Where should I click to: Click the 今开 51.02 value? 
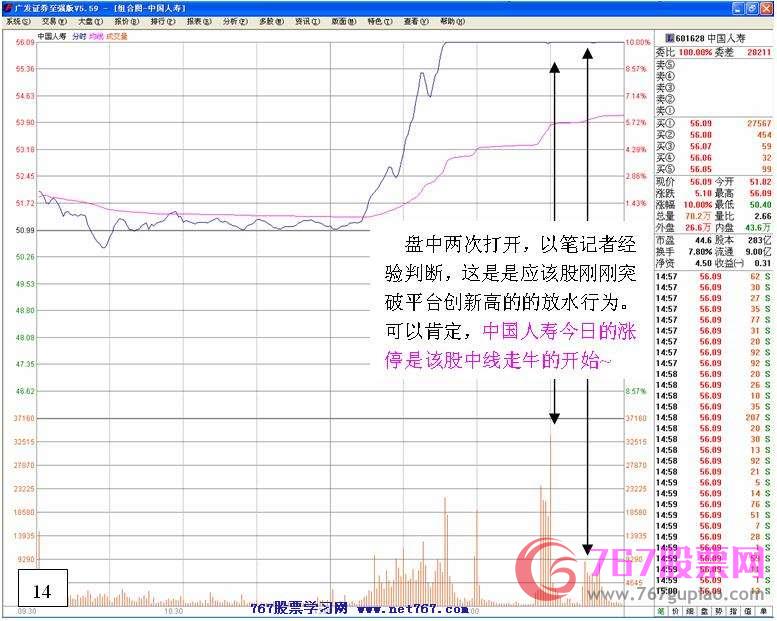pyautogui.click(x=760, y=182)
